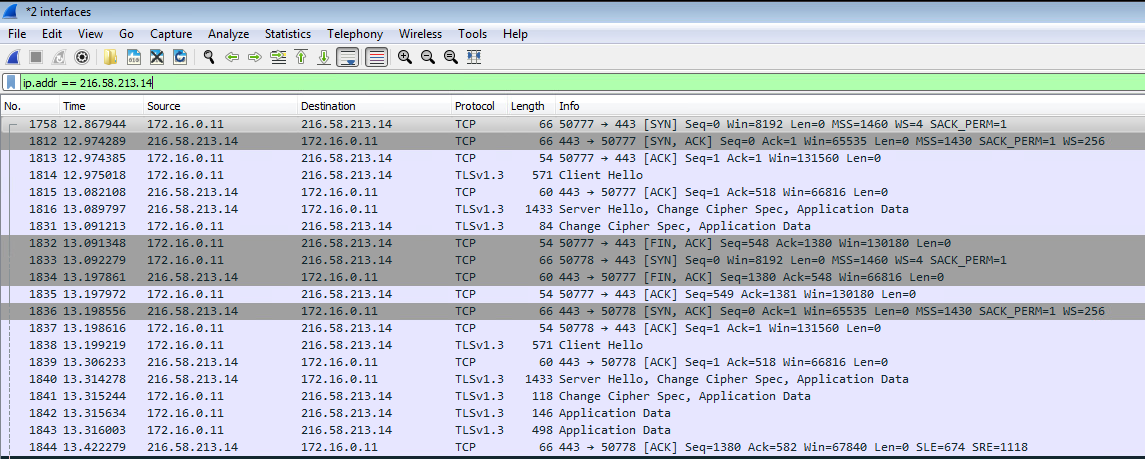Image resolution: width=1145 pixels, height=459 pixels.
Task: Select packet 1840 Server Hello row
Action: click(572, 379)
